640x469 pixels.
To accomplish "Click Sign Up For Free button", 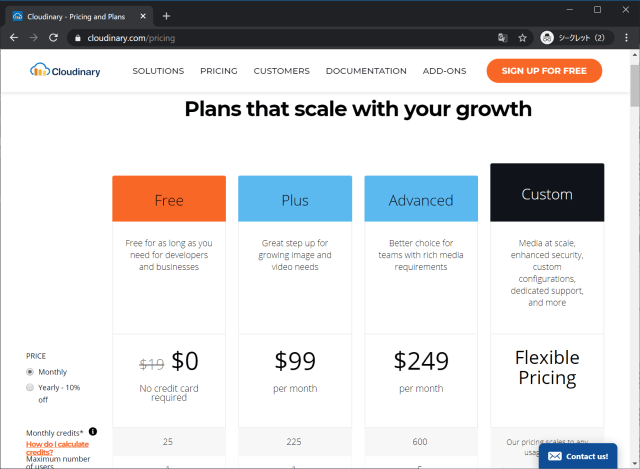I will pyautogui.click(x=544, y=71).
